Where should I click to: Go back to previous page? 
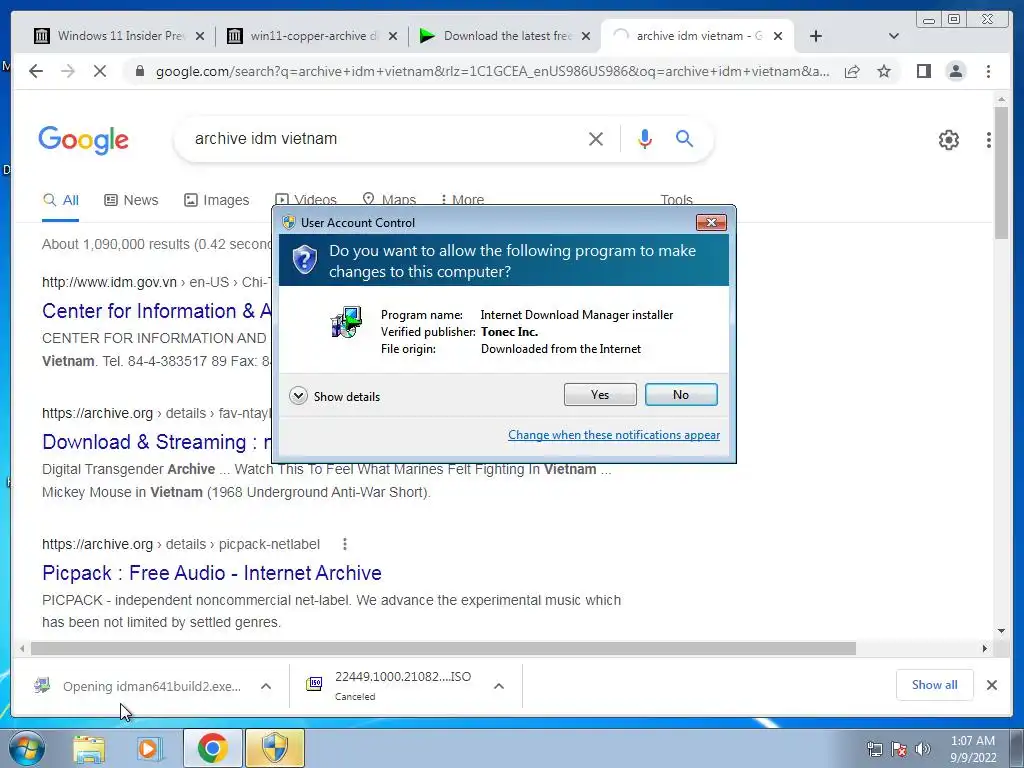[x=36, y=71]
